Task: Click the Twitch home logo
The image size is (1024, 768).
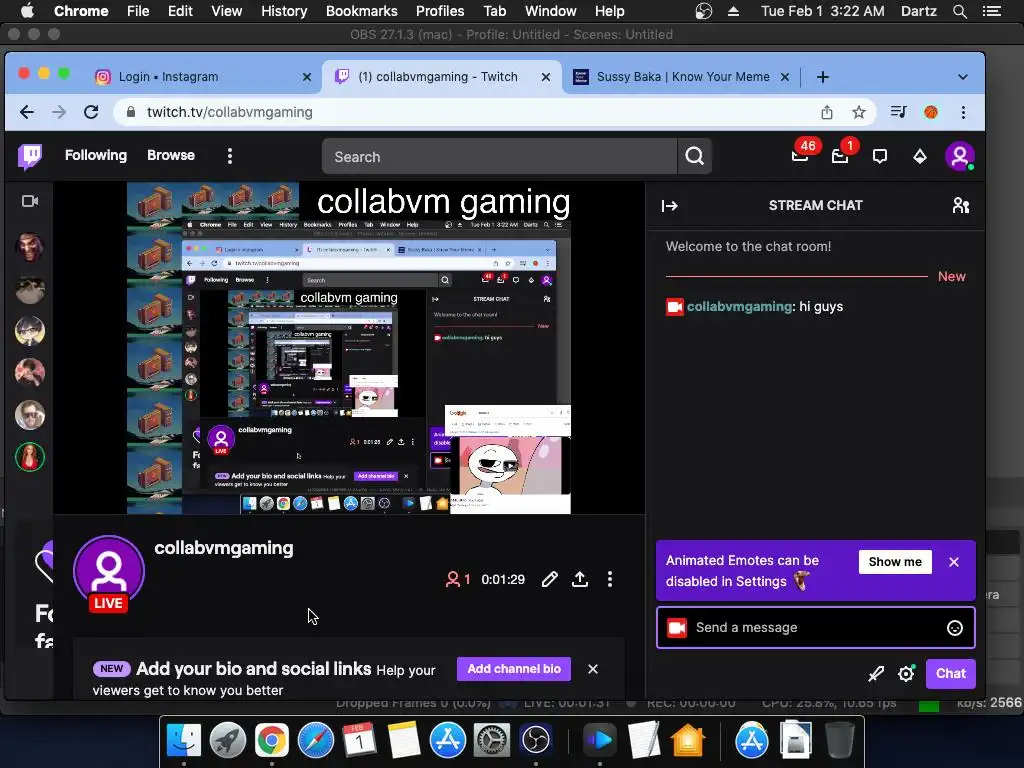Action: click(x=30, y=157)
